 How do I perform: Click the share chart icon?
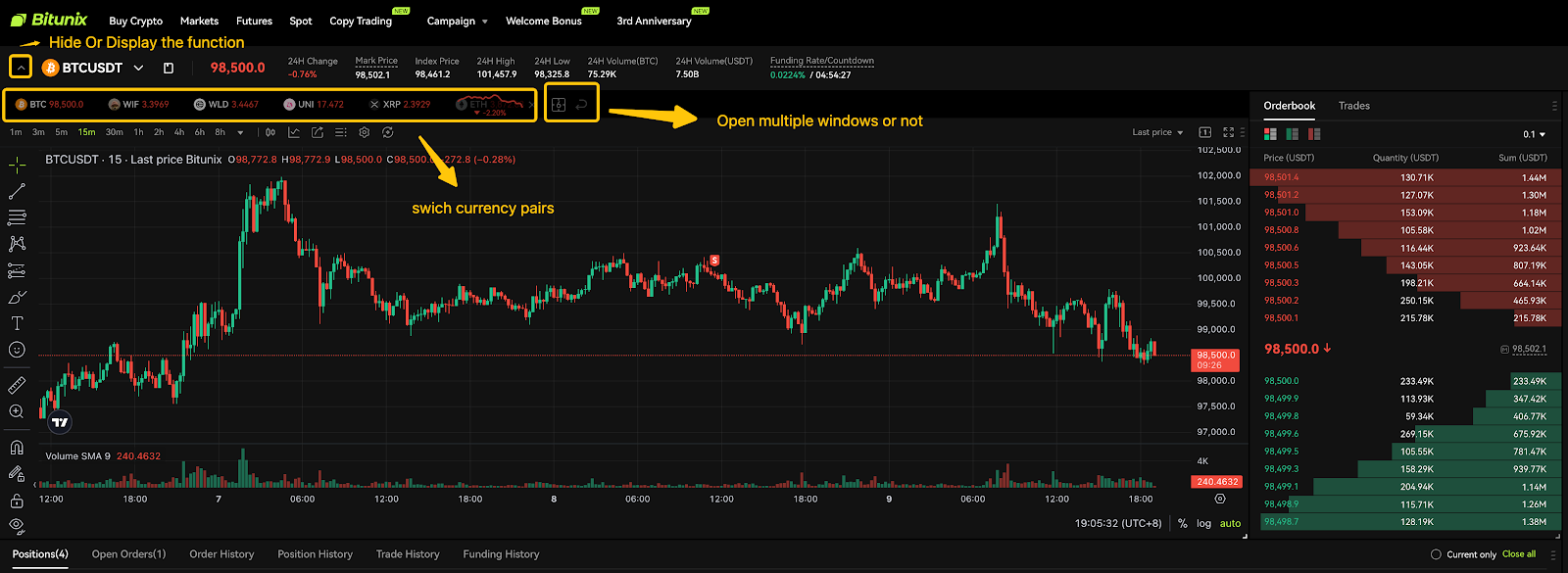click(318, 132)
